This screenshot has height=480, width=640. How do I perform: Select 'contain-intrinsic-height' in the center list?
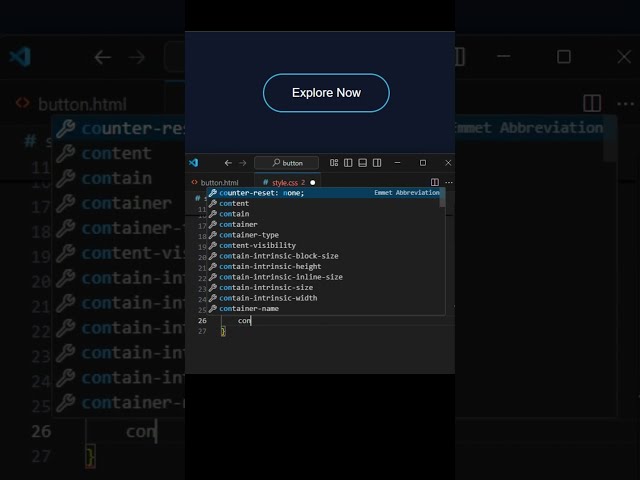pos(323,267)
